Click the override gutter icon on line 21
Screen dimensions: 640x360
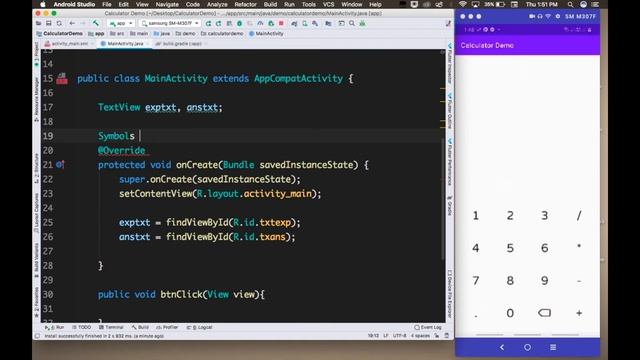(60, 164)
